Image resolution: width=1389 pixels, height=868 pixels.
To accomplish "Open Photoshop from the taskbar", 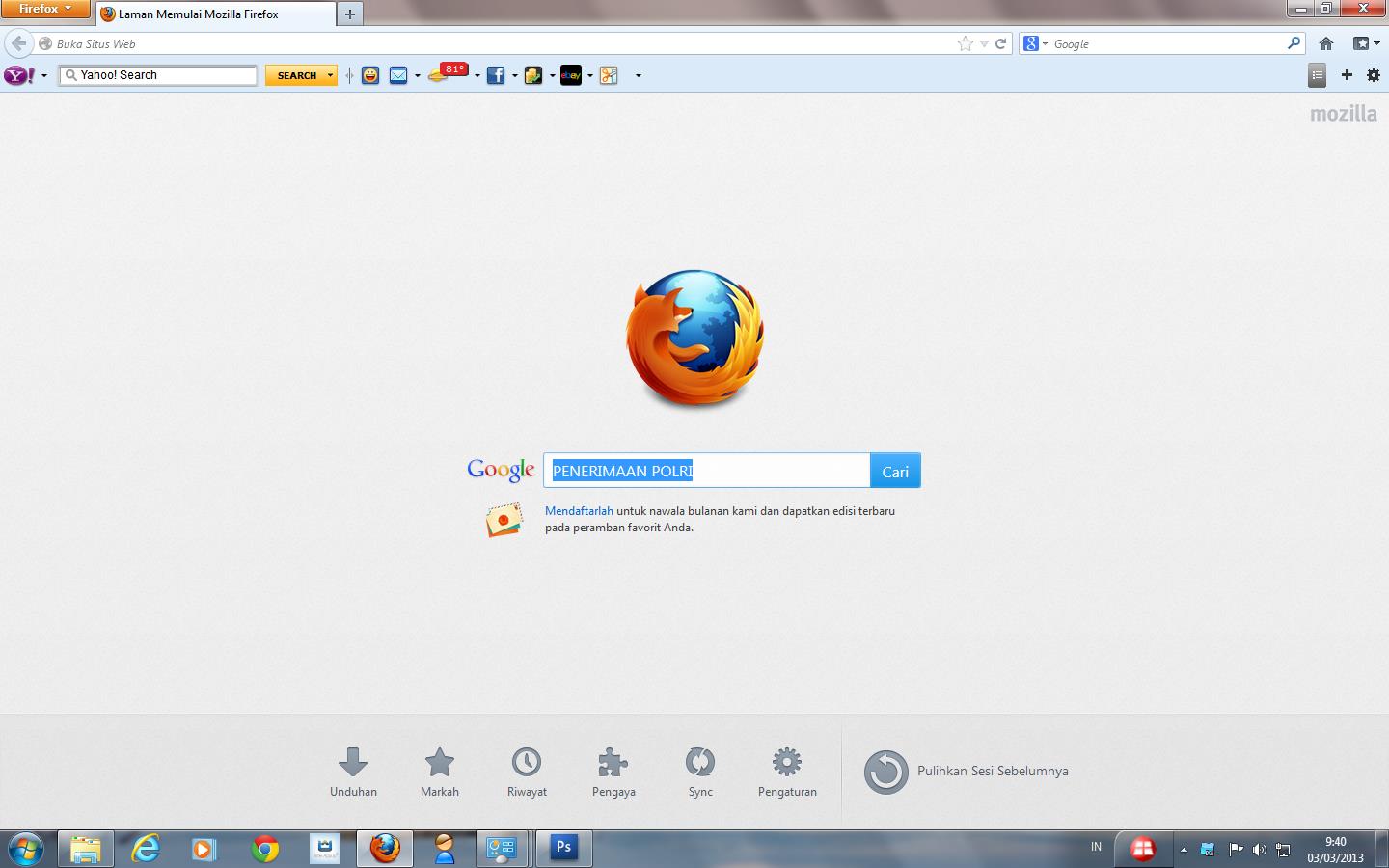I will pos(563,849).
